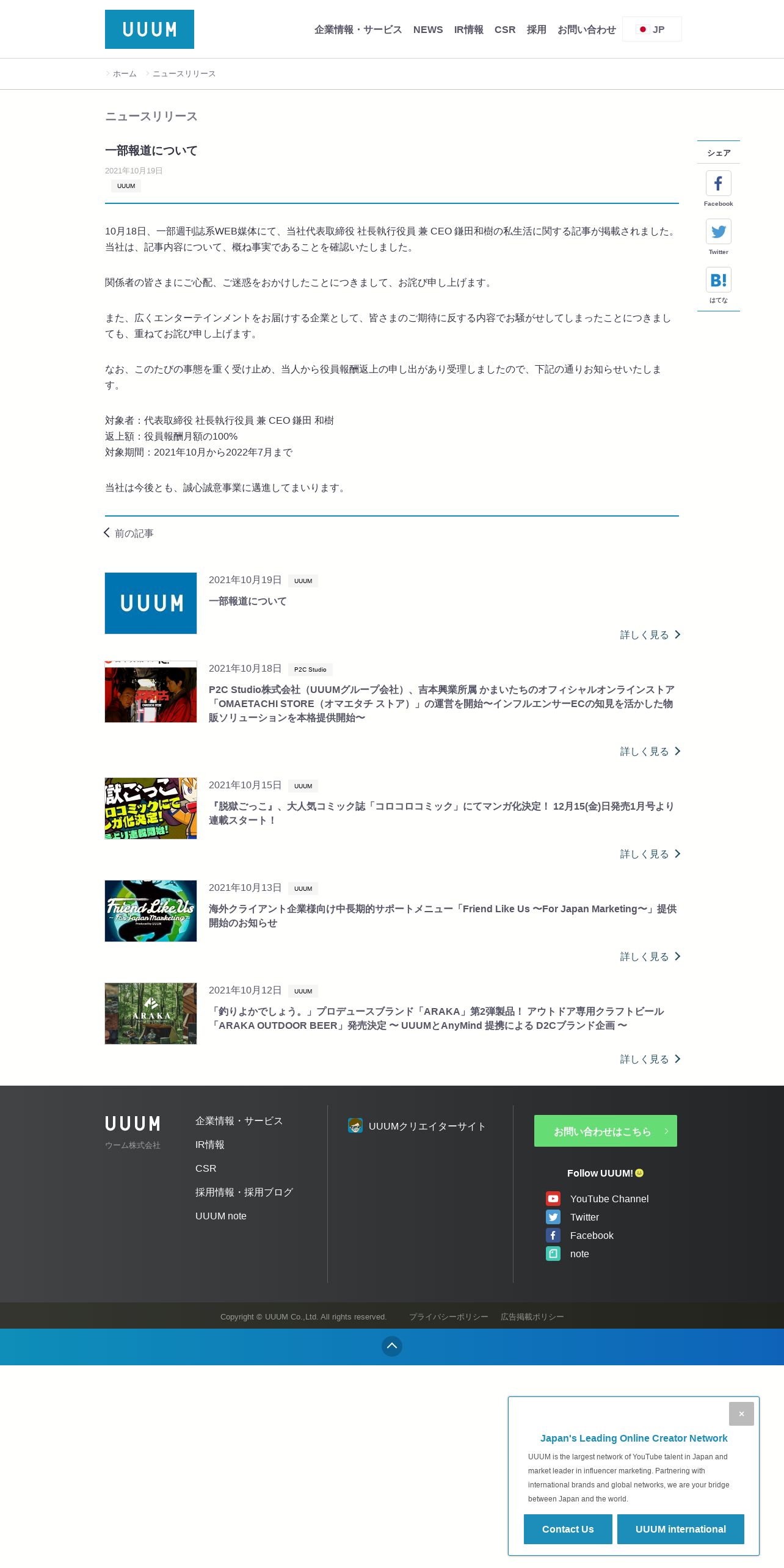This screenshot has height=1568, width=784.
Task: Open the ARAKA OUTDOOR BEER article title
Action: pyautogui.click(x=437, y=1018)
